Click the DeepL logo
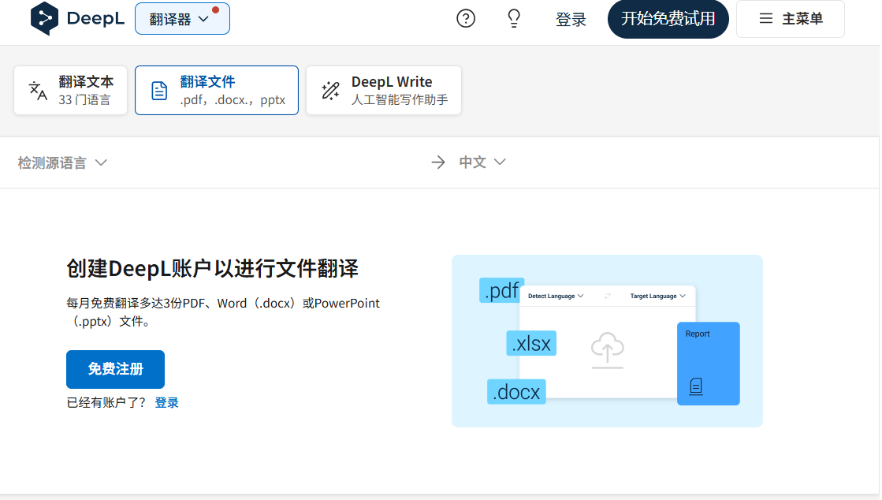The width and height of the screenshot is (882, 500). point(77,19)
